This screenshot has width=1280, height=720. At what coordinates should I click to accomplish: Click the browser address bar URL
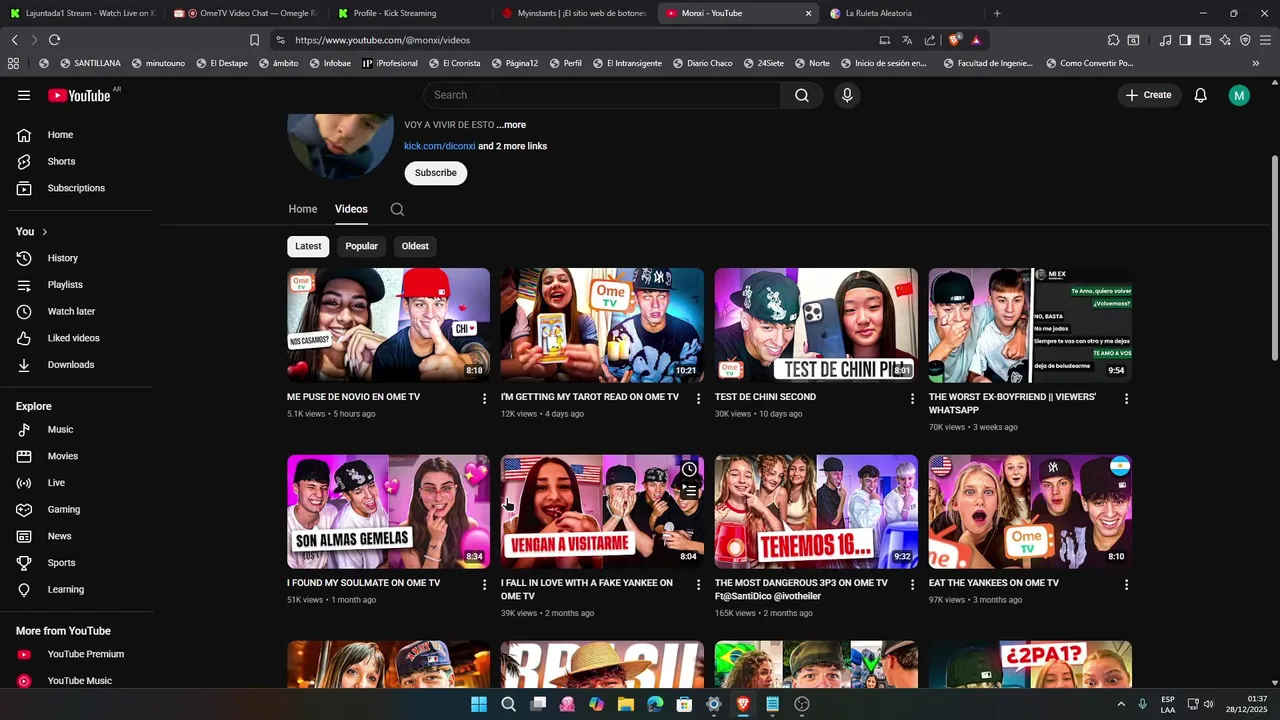click(382, 40)
